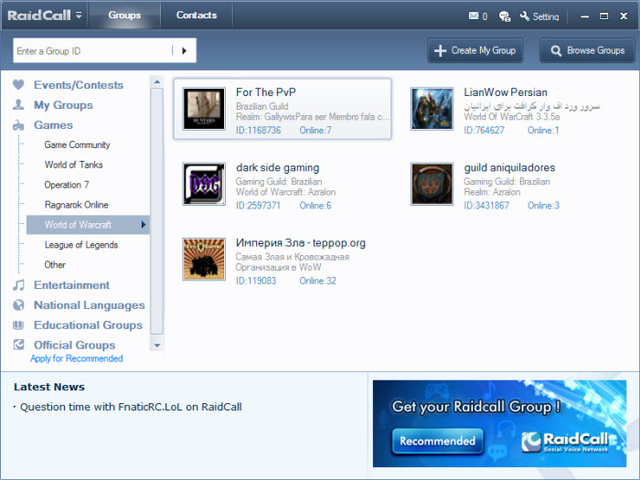Open the FnaticRC.LoL question time news

(131, 407)
